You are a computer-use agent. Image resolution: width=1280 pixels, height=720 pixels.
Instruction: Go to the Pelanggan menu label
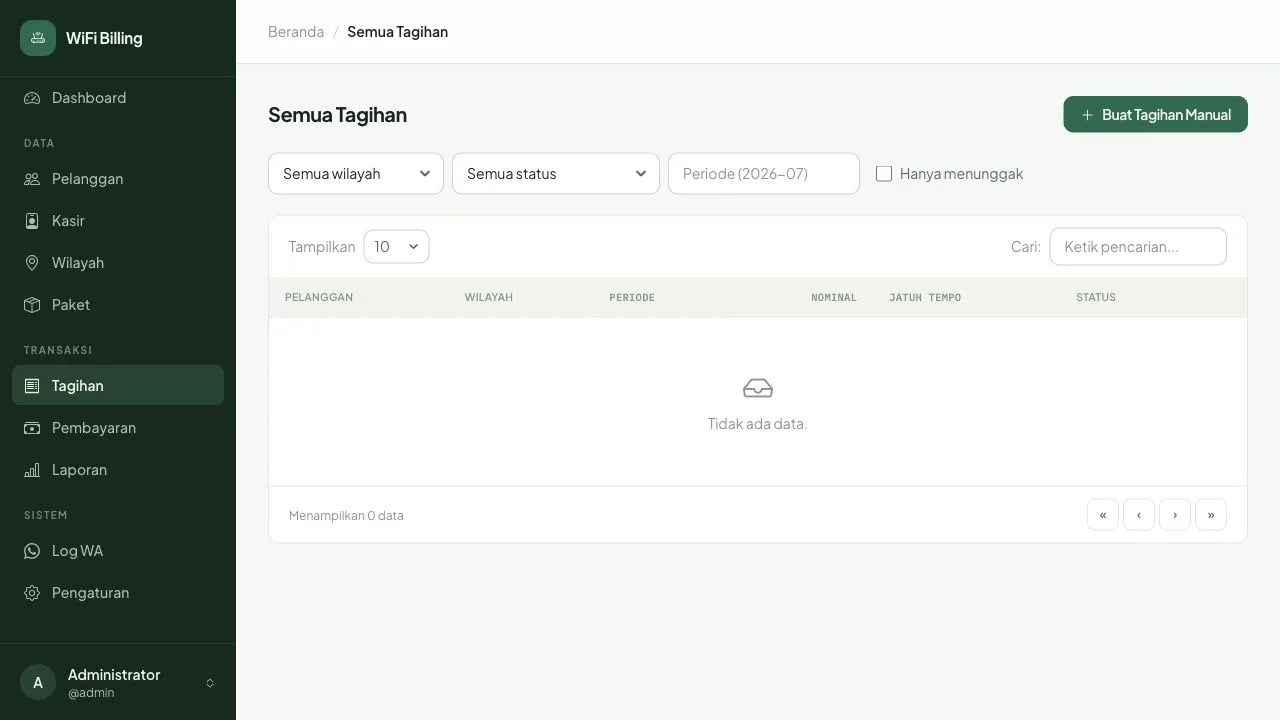tap(88, 179)
